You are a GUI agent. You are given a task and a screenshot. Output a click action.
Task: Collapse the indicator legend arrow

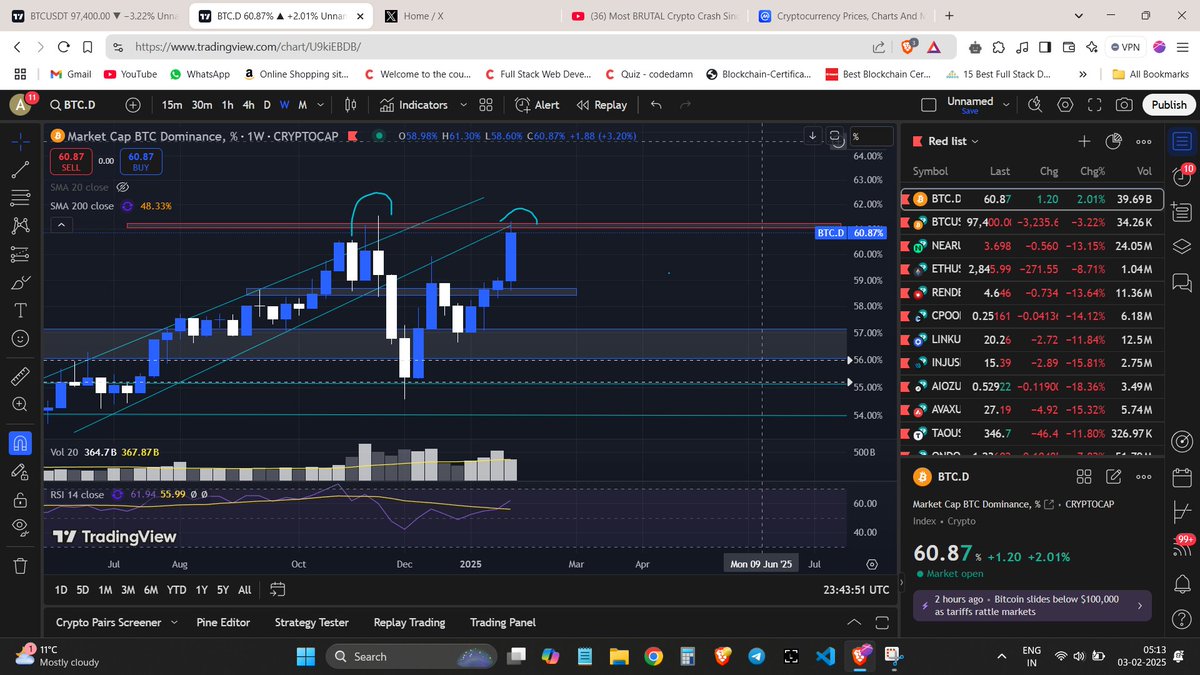tap(61, 225)
